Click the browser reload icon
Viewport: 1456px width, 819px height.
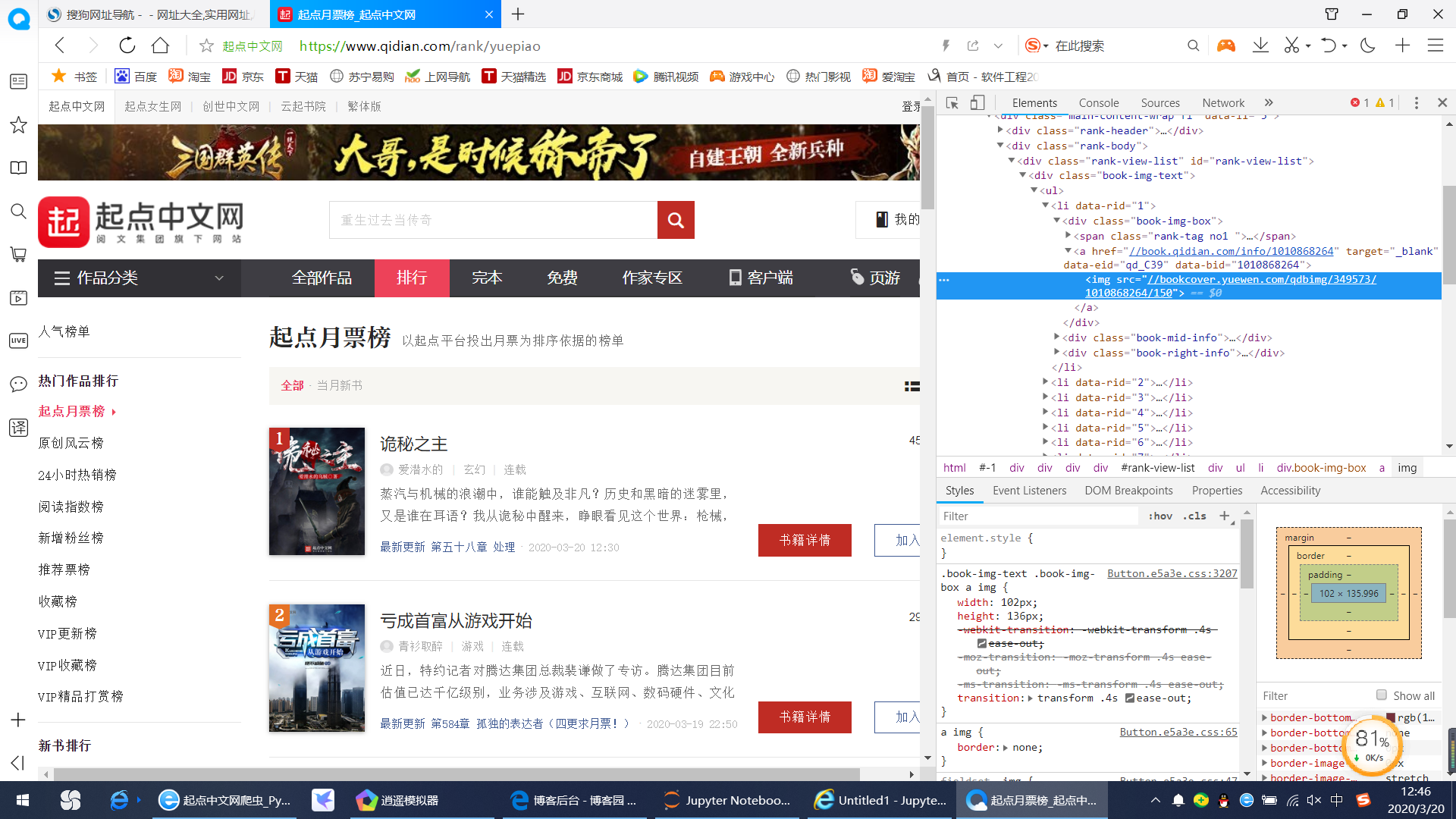(127, 45)
